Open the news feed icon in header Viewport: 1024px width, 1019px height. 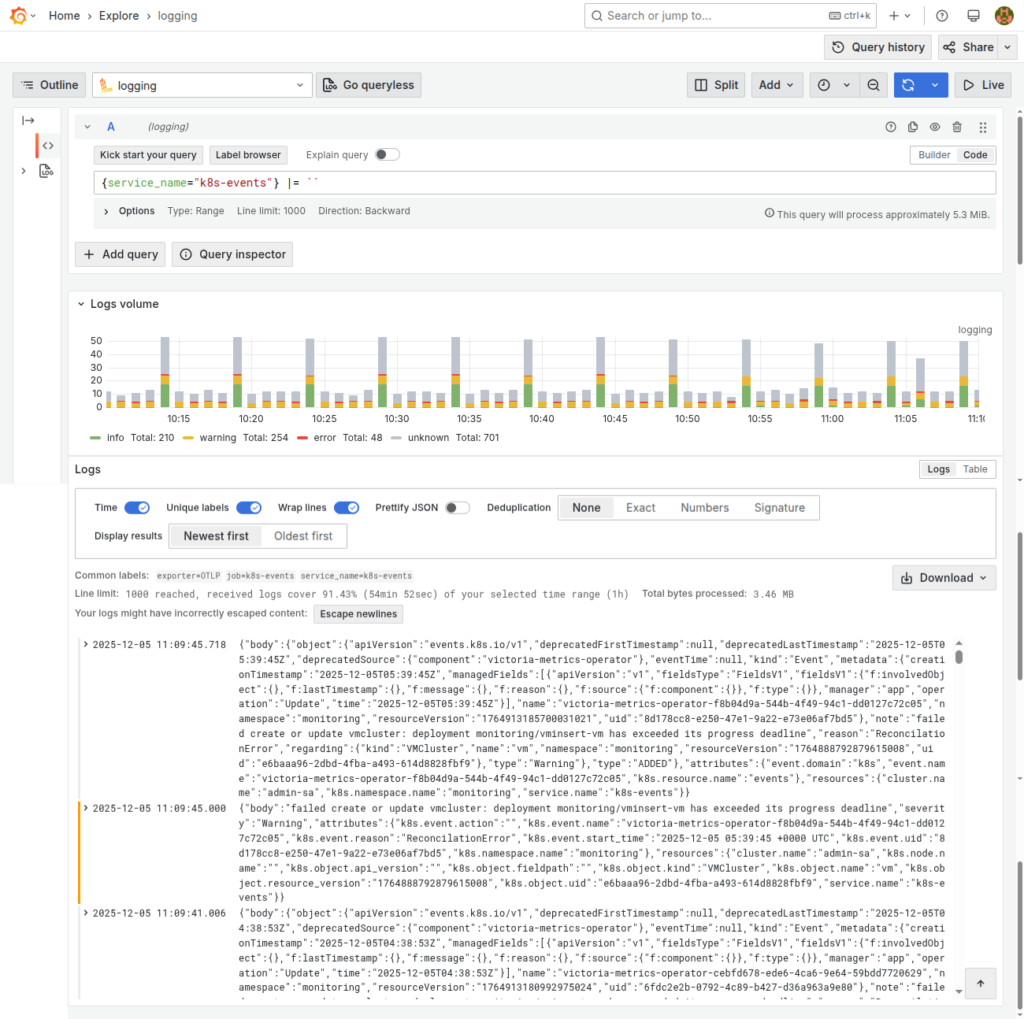973,16
